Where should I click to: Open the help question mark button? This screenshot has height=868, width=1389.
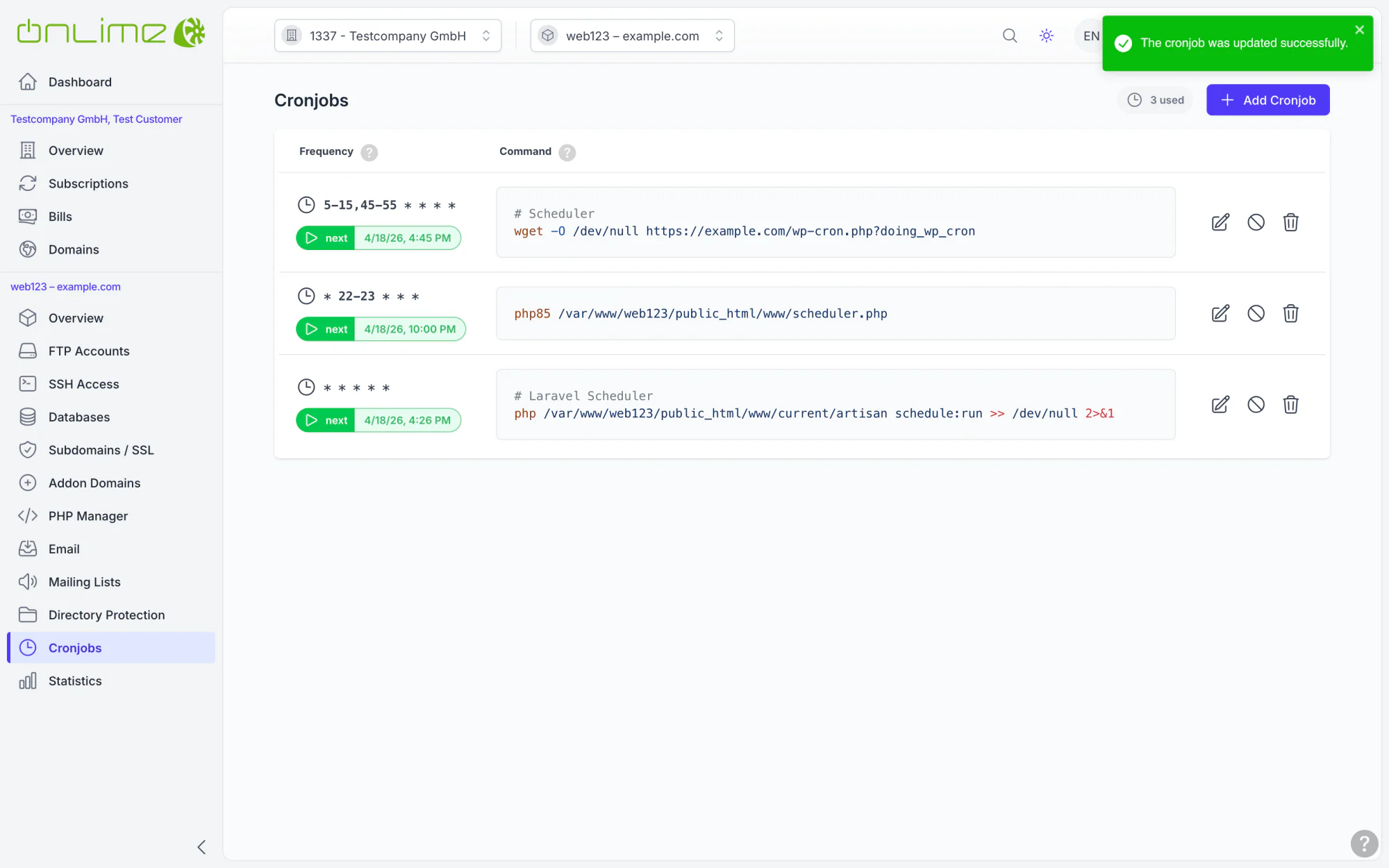click(1364, 844)
